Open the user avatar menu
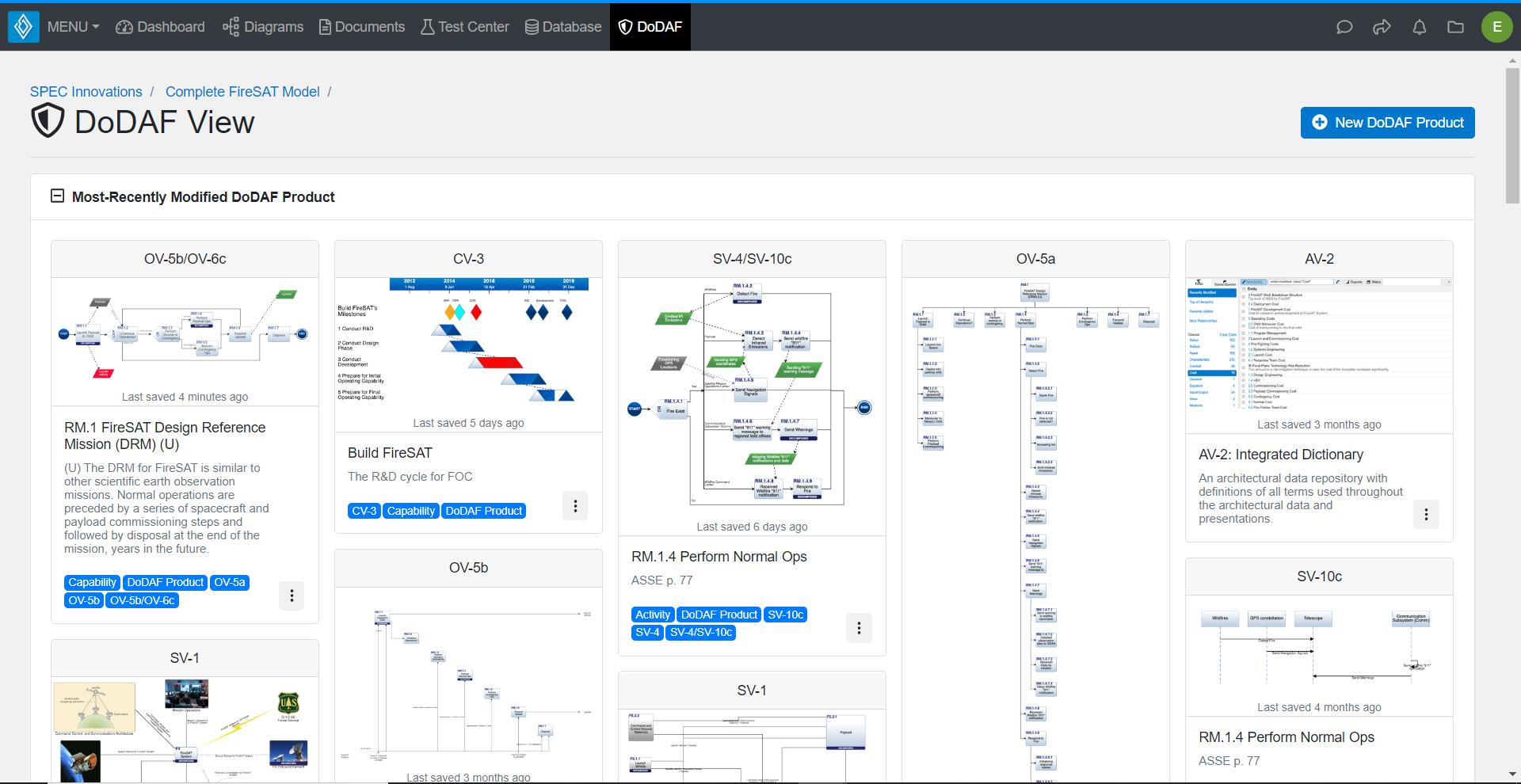The image size is (1521, 784). (1496, 26)
